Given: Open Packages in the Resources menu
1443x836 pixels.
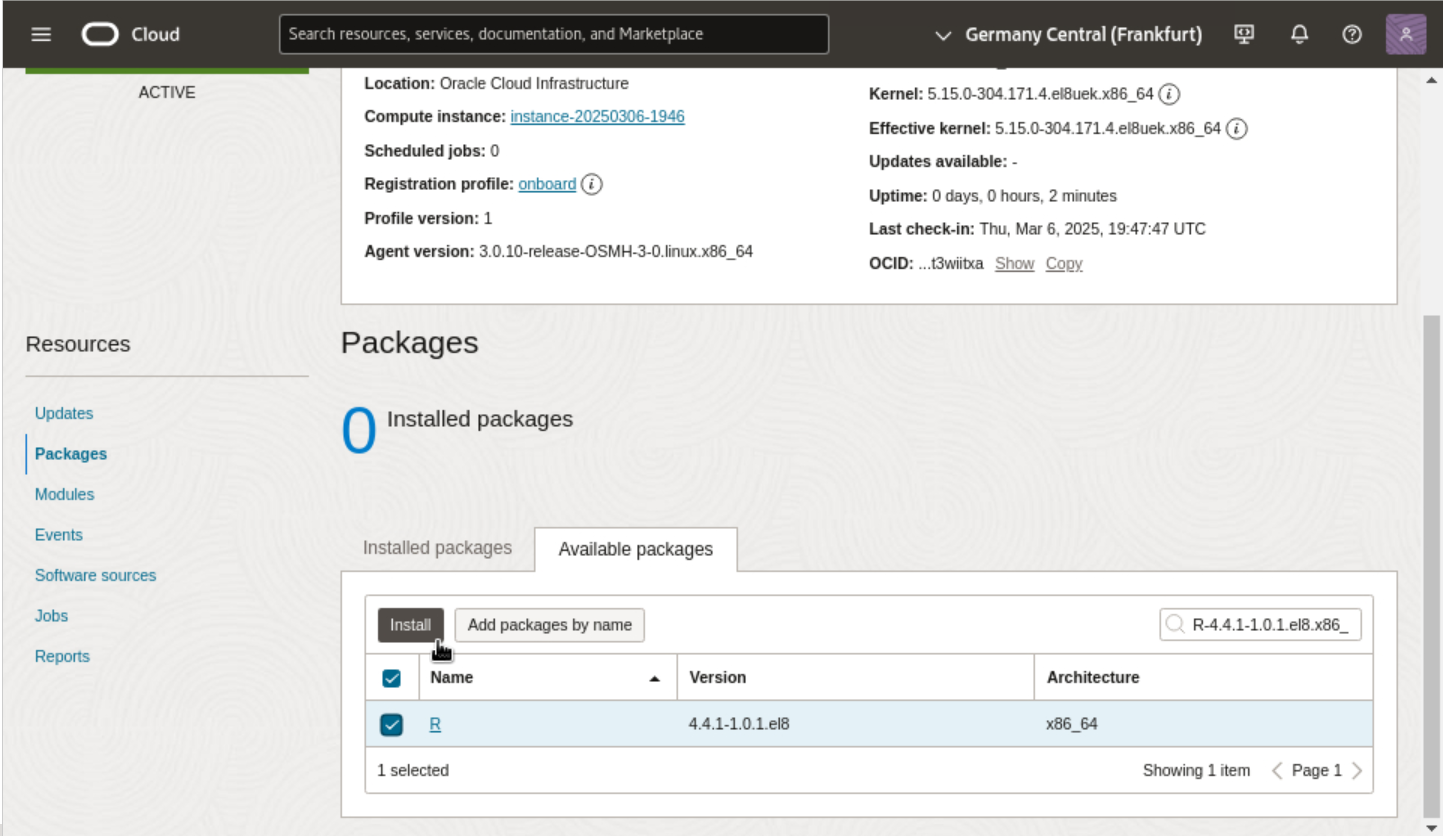Looking at the screenshot, I should point(71,454).
